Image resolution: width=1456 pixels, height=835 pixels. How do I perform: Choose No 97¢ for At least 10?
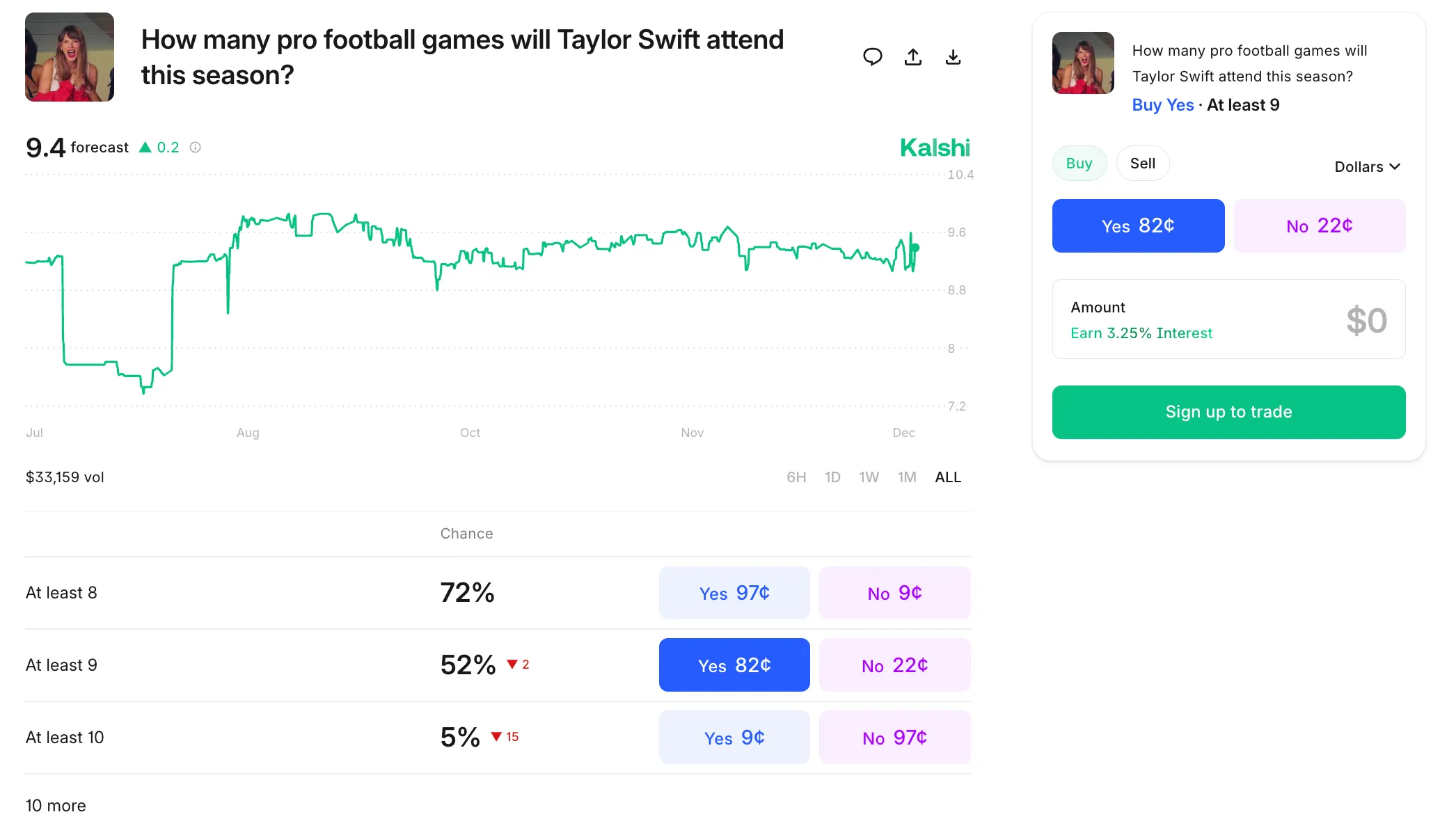pos(894,738)
